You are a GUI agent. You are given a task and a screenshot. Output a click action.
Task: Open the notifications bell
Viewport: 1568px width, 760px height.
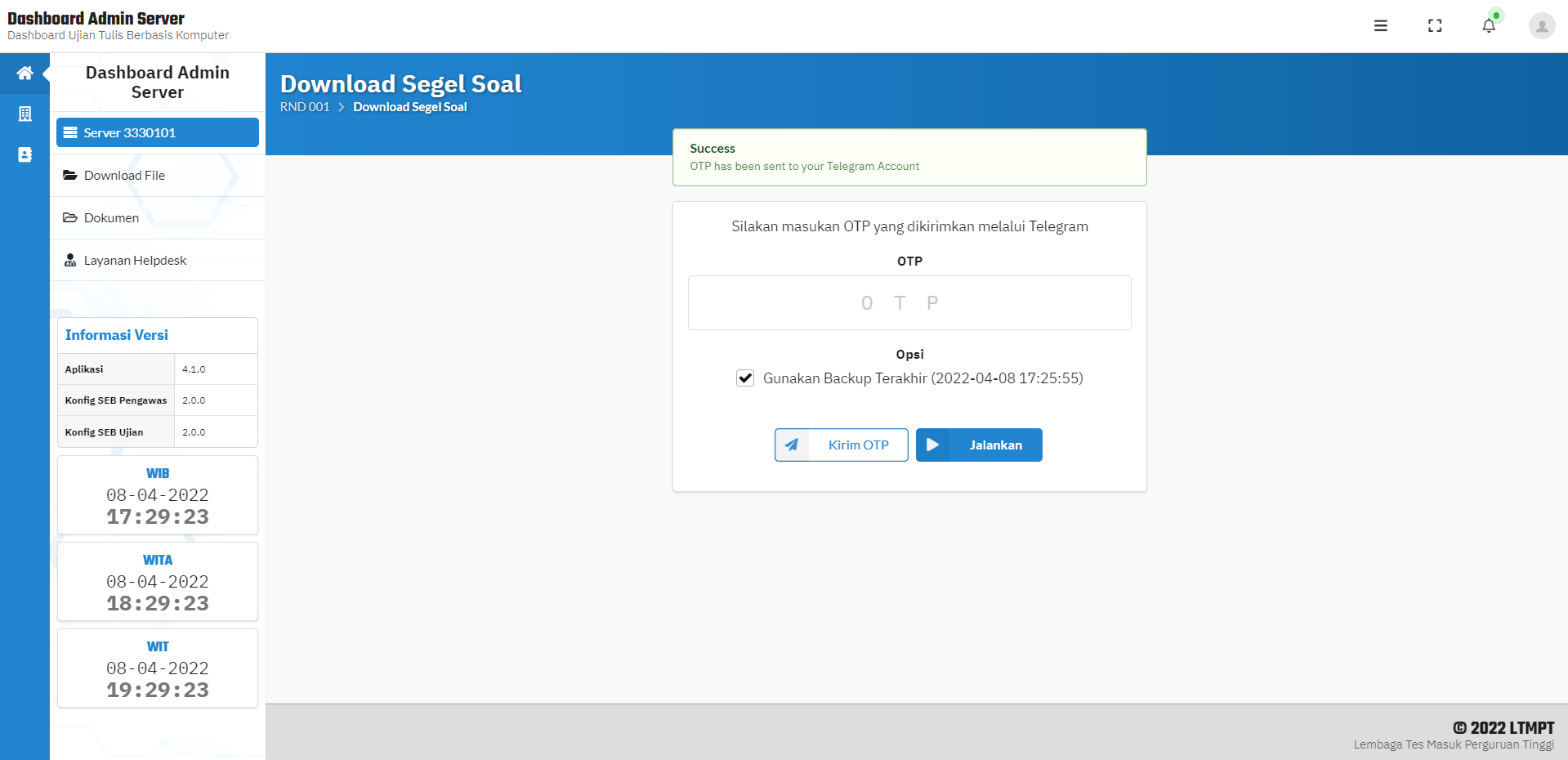point(1489,26)
